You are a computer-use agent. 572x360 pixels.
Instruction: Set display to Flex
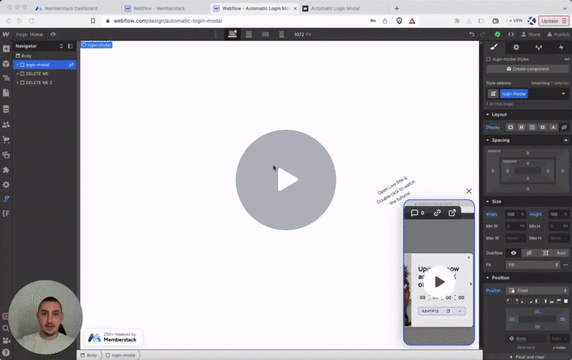point(521,127)
